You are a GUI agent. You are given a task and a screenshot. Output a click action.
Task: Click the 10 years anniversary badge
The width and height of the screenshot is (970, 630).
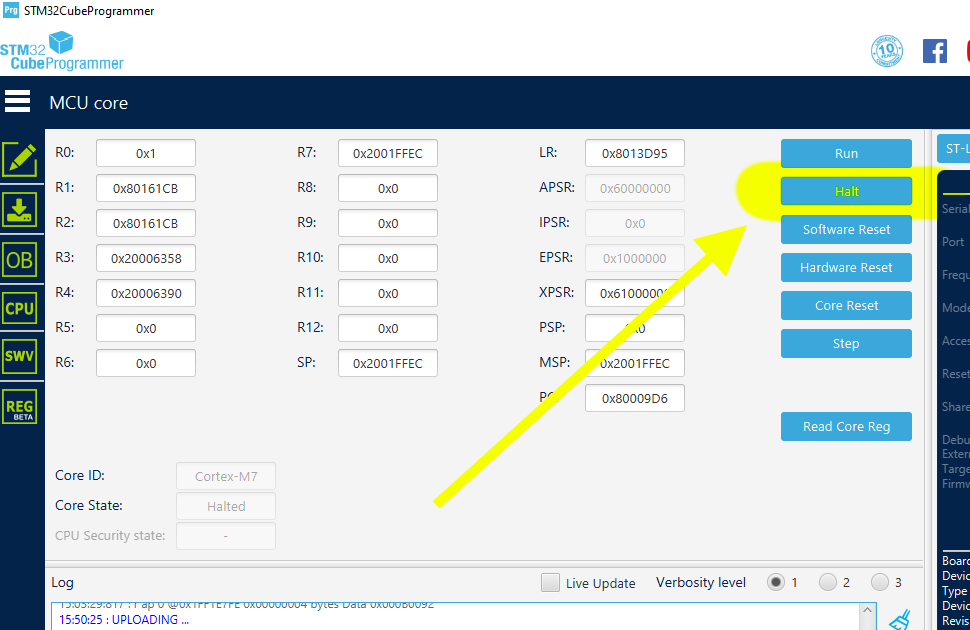tap(886, 51)
